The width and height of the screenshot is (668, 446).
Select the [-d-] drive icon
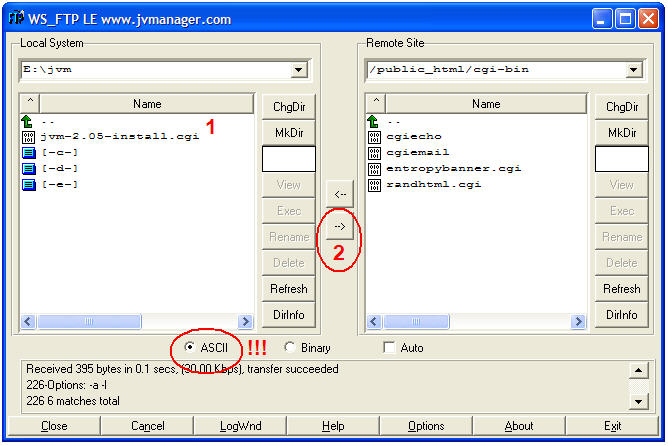click(29, 169)
